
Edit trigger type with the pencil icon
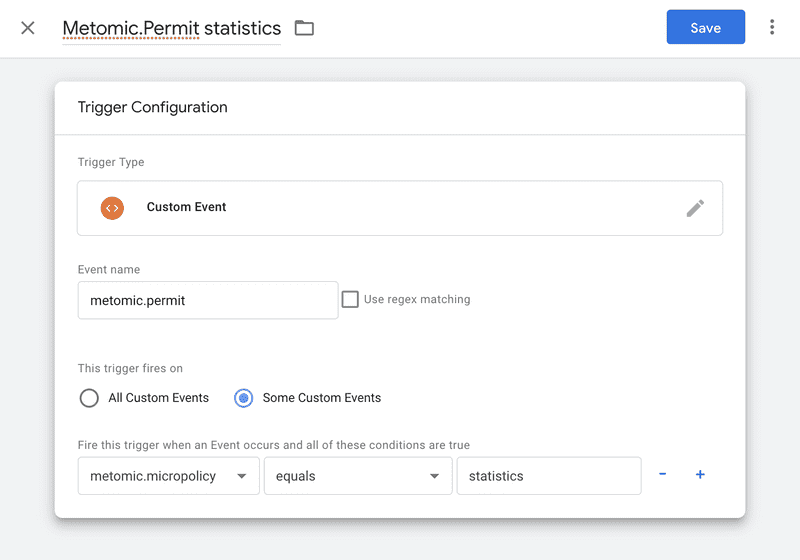point(695,208)
